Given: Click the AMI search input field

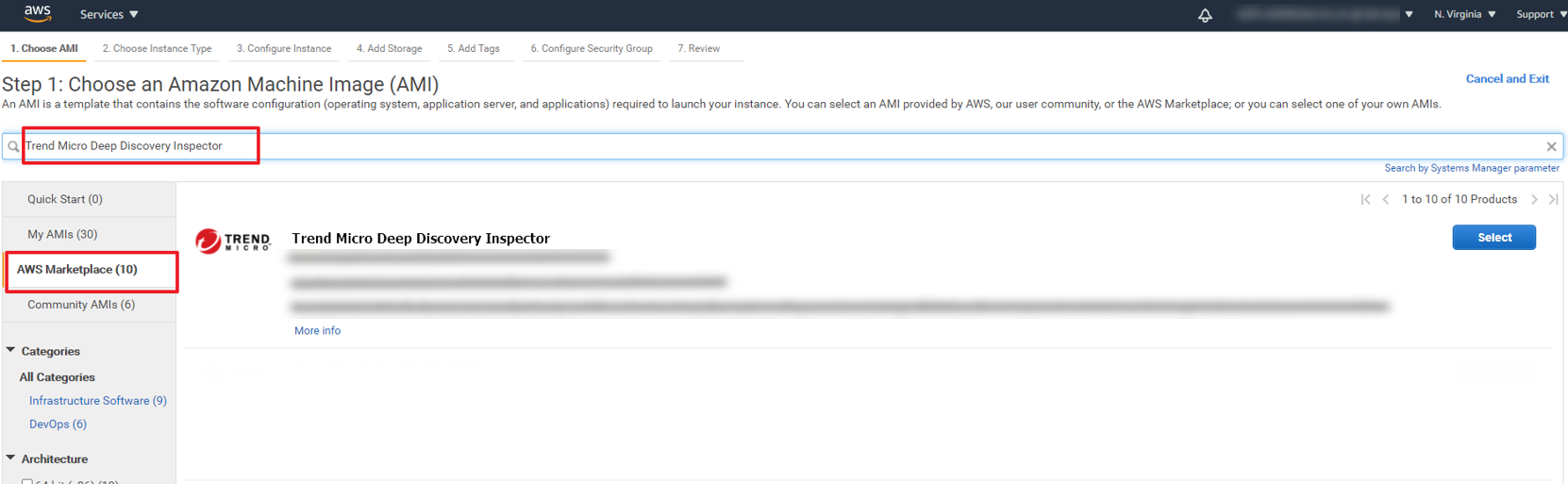Looking at the screenshot, I should click(x=755, y=146).
